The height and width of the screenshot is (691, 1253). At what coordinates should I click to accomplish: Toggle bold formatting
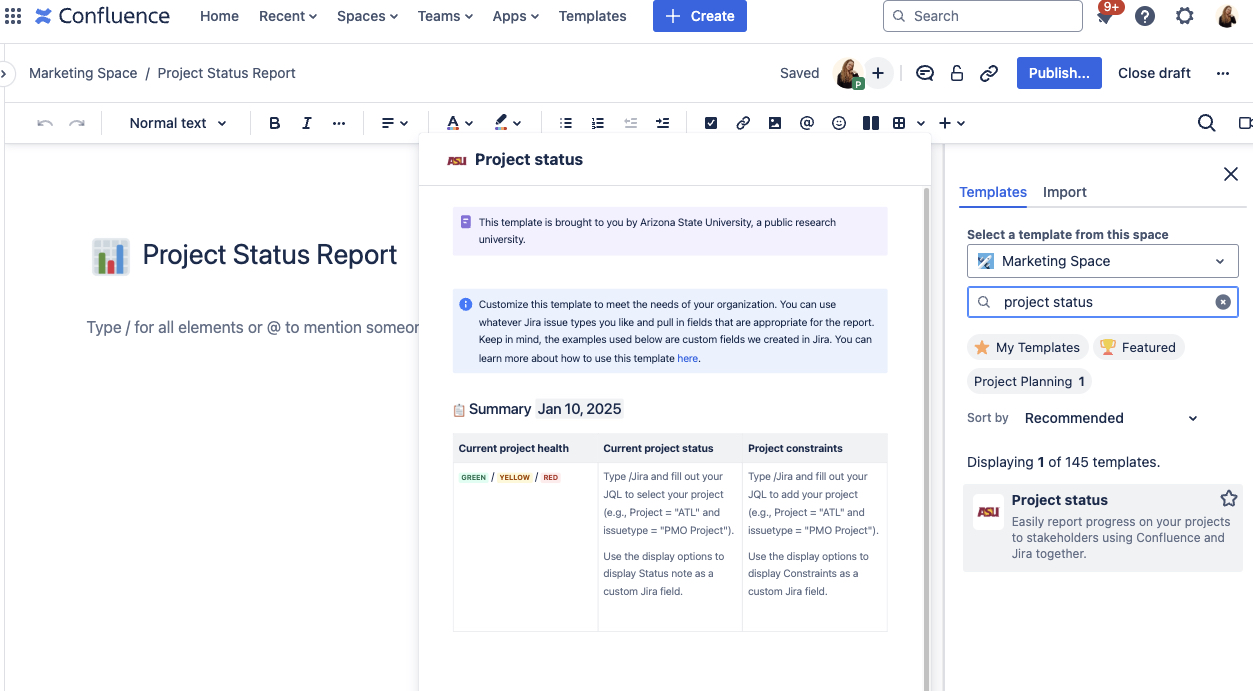tap(275, 123)
